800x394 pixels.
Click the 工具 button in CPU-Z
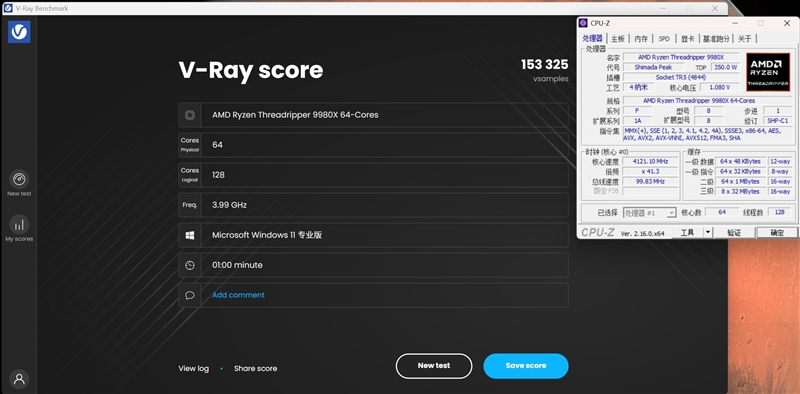(687, 233)
